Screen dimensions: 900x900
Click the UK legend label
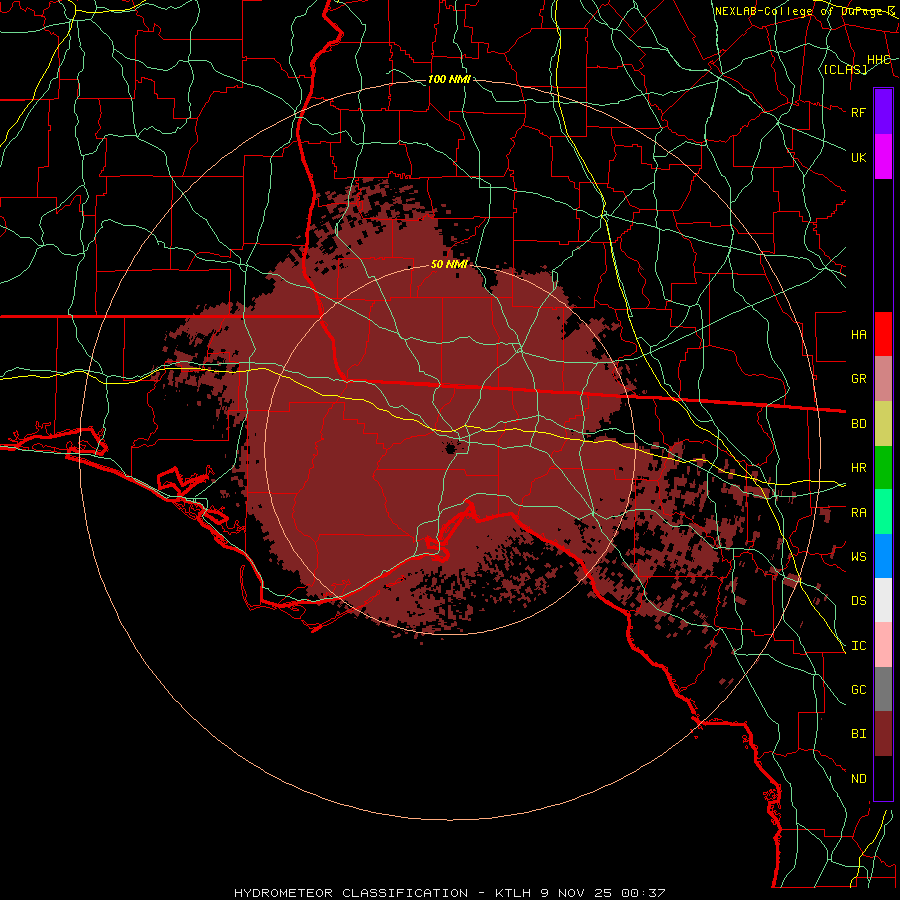pyautogui.click(x=858, y=157)
